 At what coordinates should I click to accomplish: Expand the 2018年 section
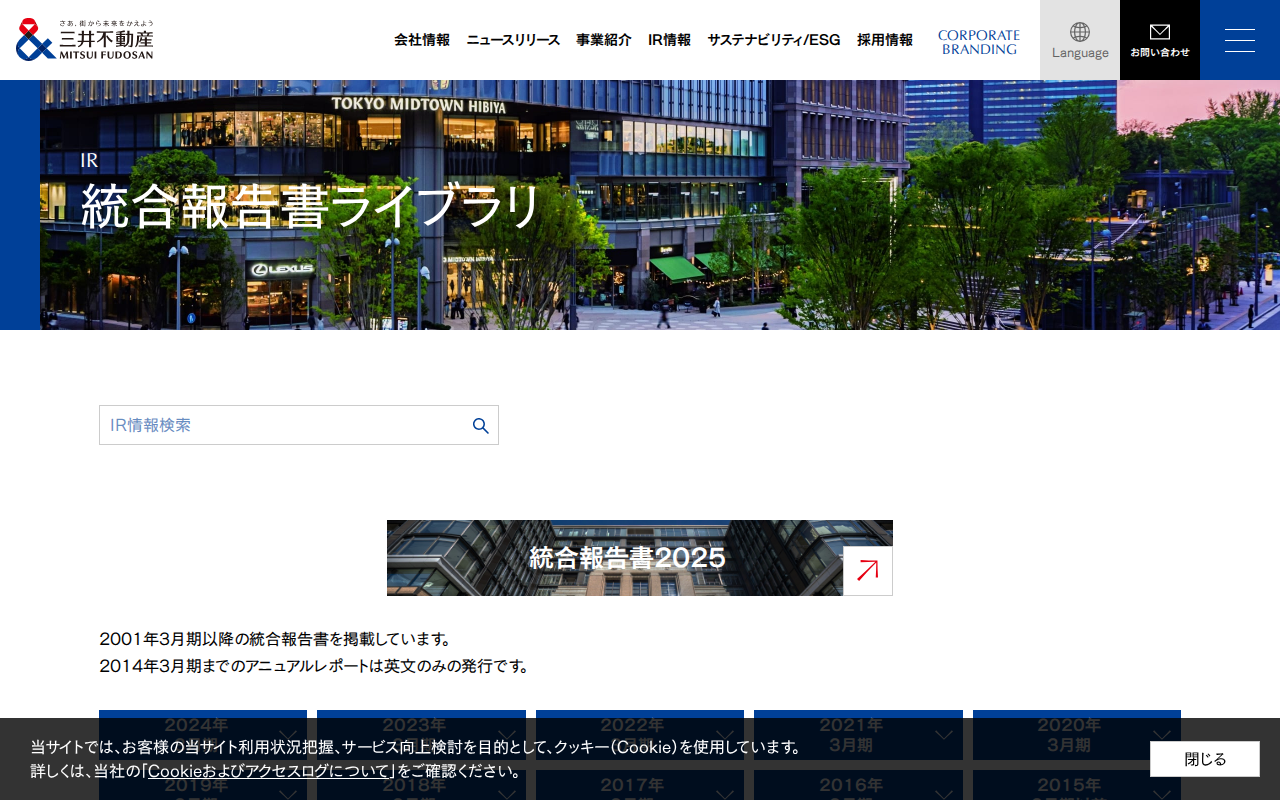(421, 785)
